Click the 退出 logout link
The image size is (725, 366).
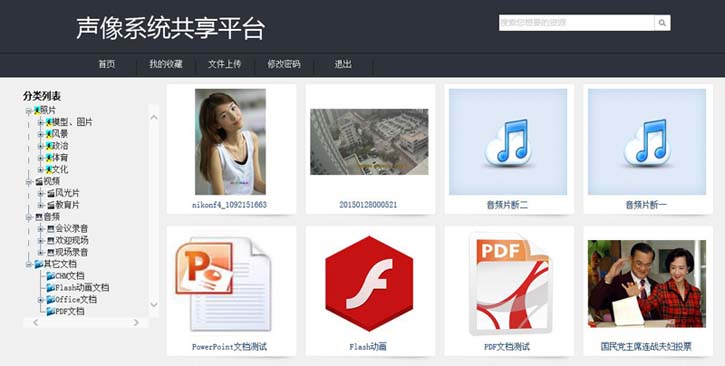click(x=343, y=64)
